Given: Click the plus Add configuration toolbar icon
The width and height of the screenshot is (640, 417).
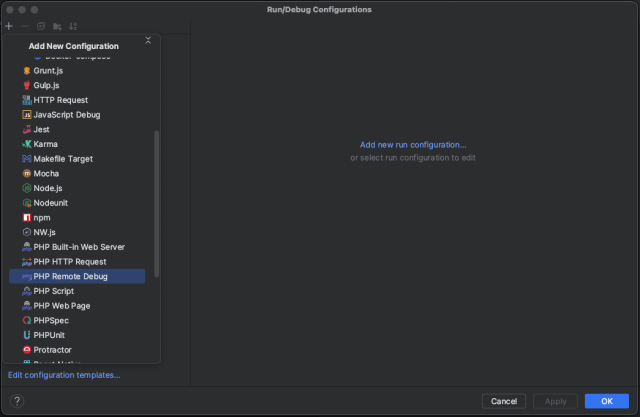Looking at the screenshot, I should coord(9,26).
